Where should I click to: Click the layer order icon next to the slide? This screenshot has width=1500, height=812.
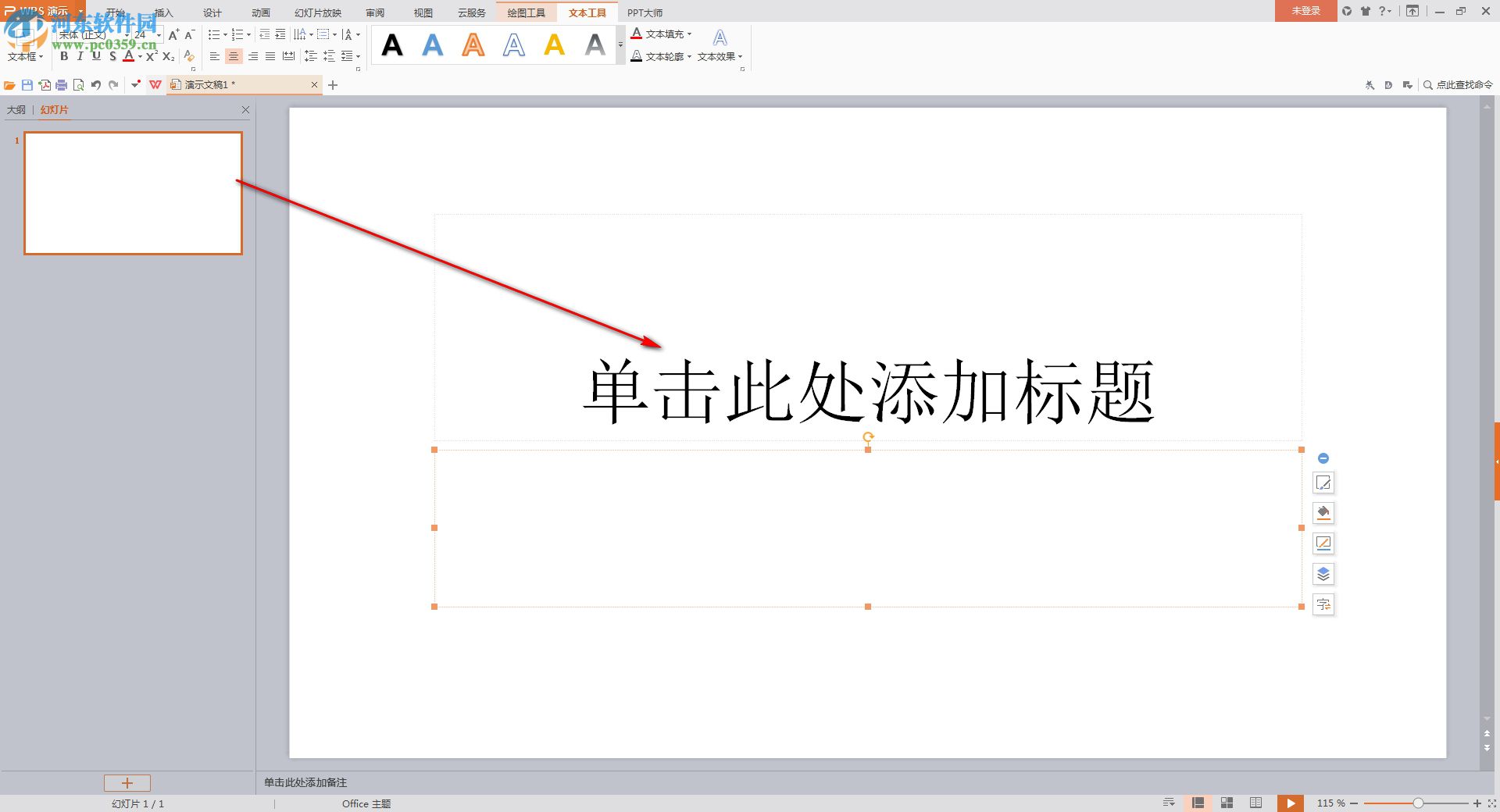pos(1323,574)
